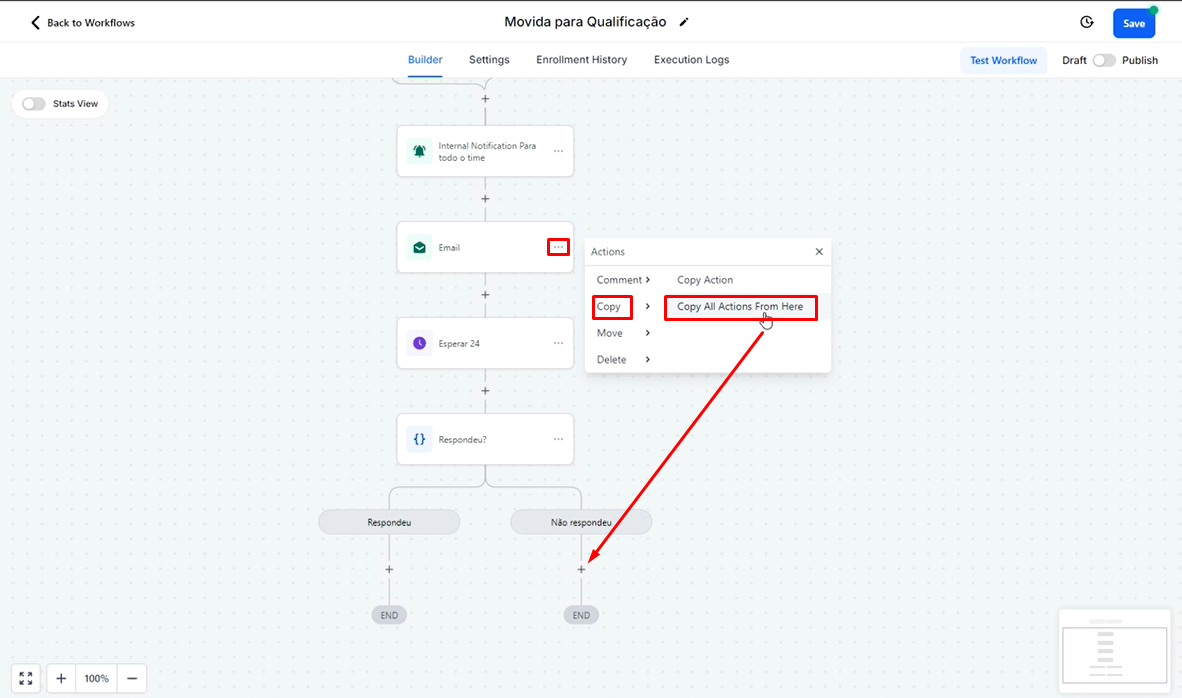Open the Execution Logs tab
The width and height of the screenshot is (1182, 698).
(691, 60)
